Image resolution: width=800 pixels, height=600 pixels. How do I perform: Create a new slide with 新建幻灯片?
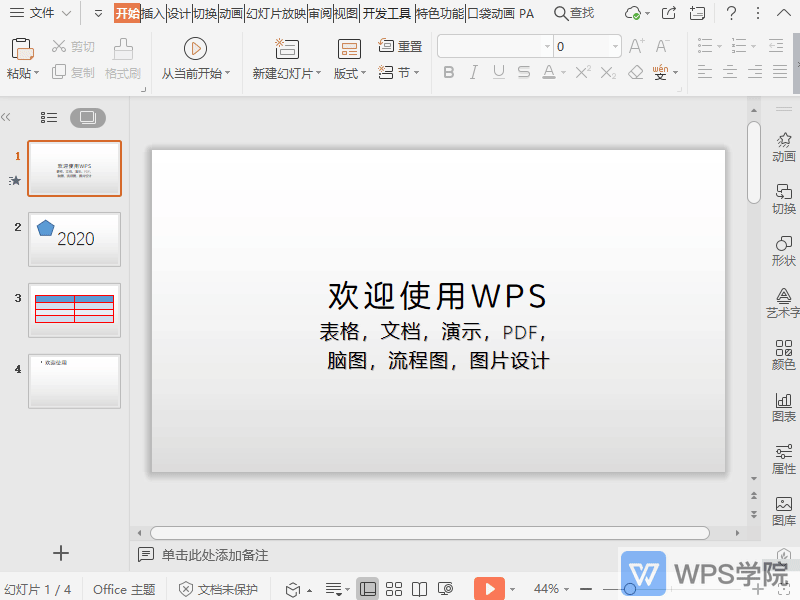pos(286,56)
